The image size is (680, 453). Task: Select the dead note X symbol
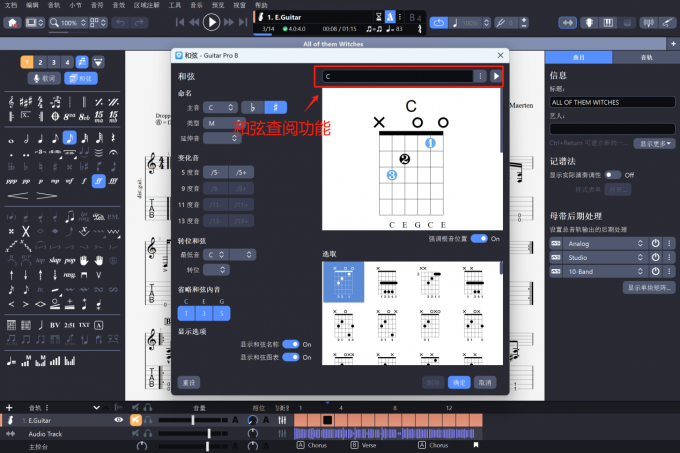[26, 231]
